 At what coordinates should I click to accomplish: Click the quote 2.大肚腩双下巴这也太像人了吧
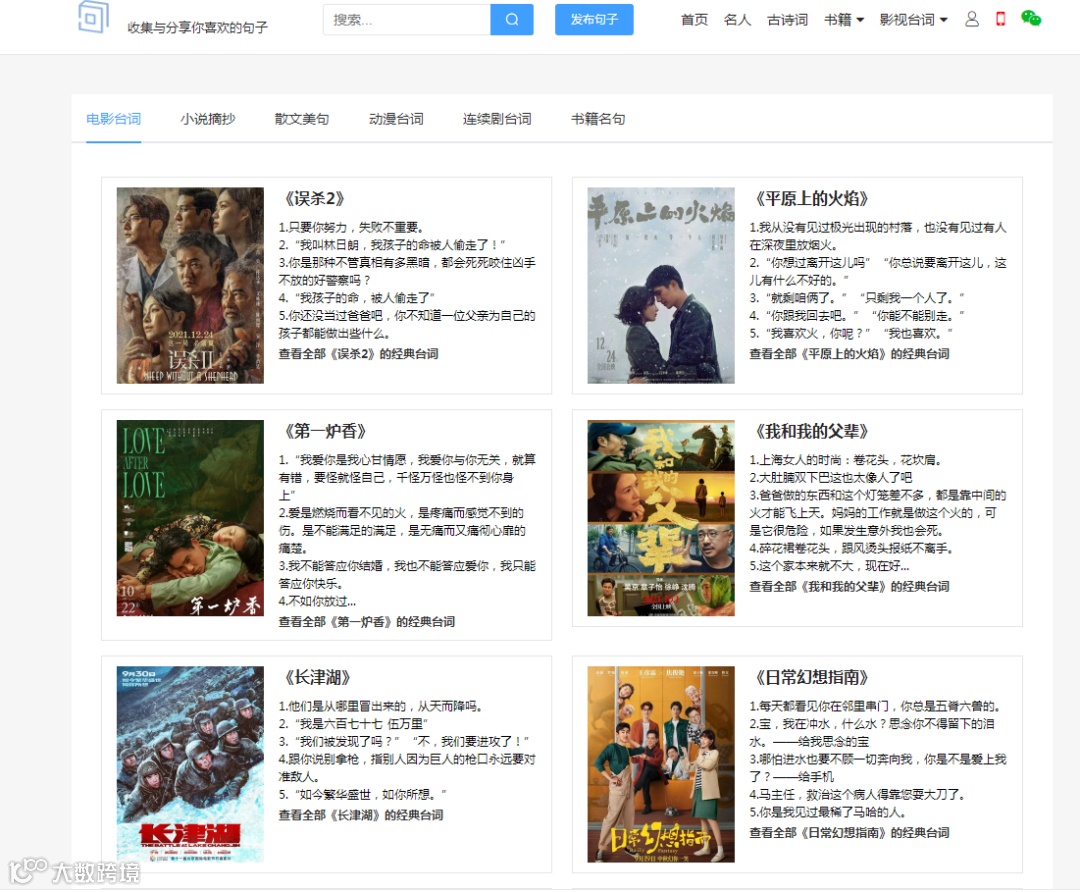(x=831, y=478)
